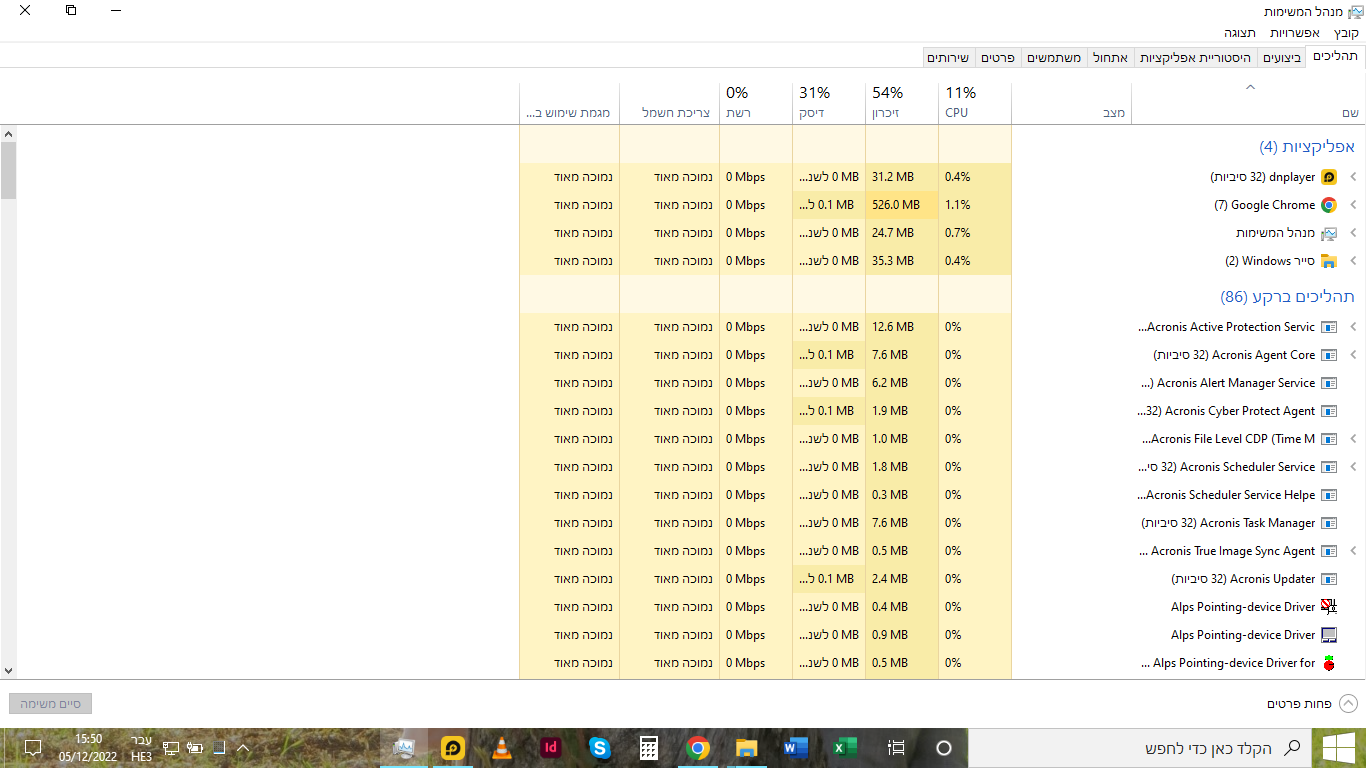Sort by the צריכת חשמל column header
Screen dimensions: 1366x768
point(670,102)
